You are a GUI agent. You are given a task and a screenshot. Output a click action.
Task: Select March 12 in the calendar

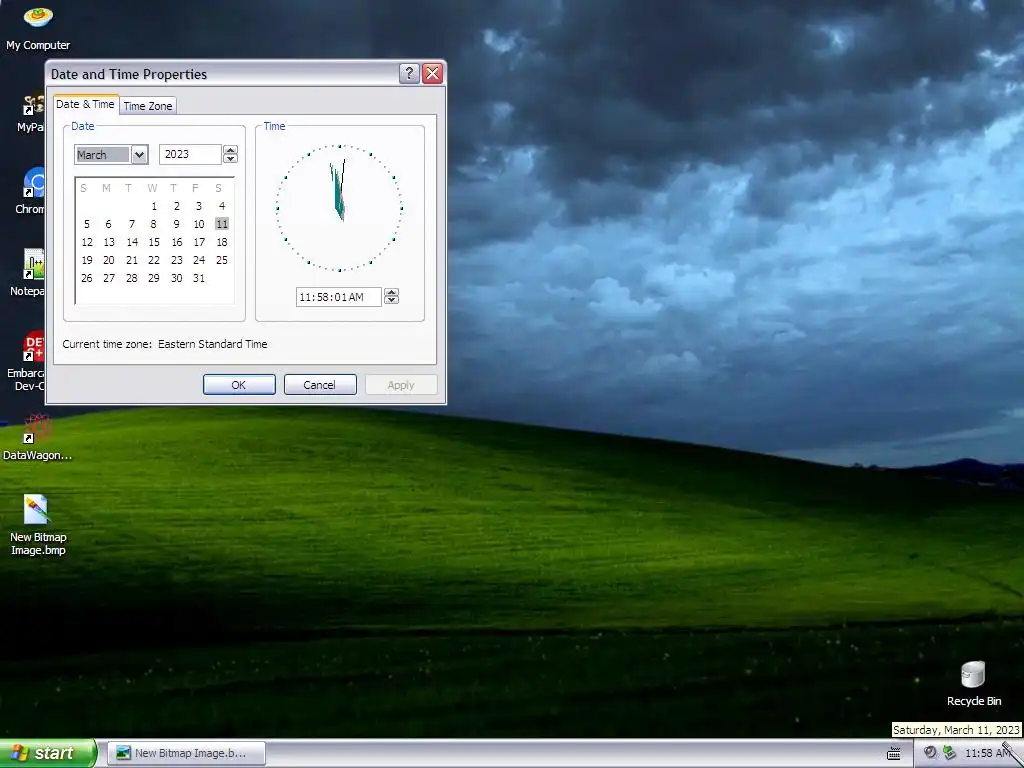86,242
